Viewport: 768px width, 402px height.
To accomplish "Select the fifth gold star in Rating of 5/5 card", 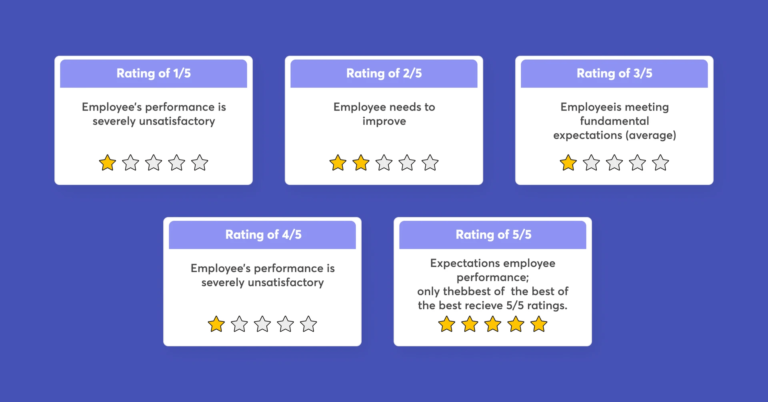I will [539, 324].
